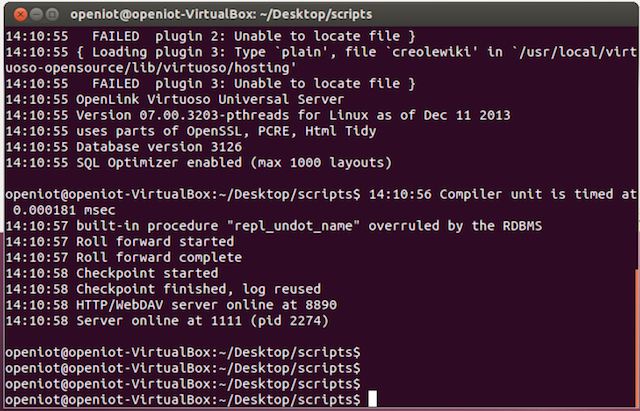Click the 'Roll forward complete' line

coord(124,258)
